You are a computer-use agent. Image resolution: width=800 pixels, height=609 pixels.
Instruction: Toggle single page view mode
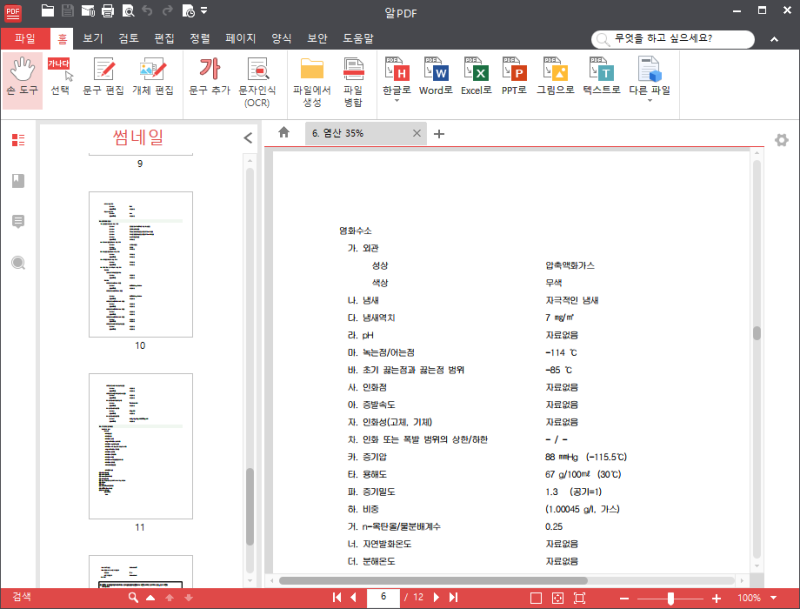(x=536, y=596)
